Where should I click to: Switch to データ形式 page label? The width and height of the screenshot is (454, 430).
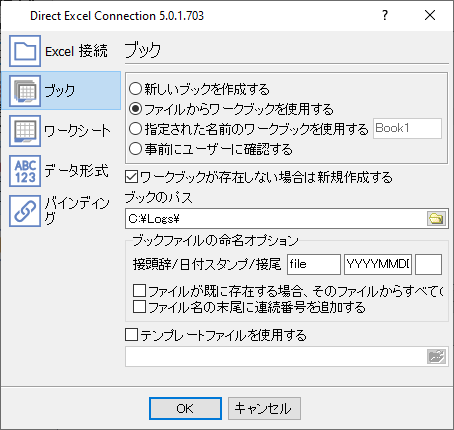[76, 171]
